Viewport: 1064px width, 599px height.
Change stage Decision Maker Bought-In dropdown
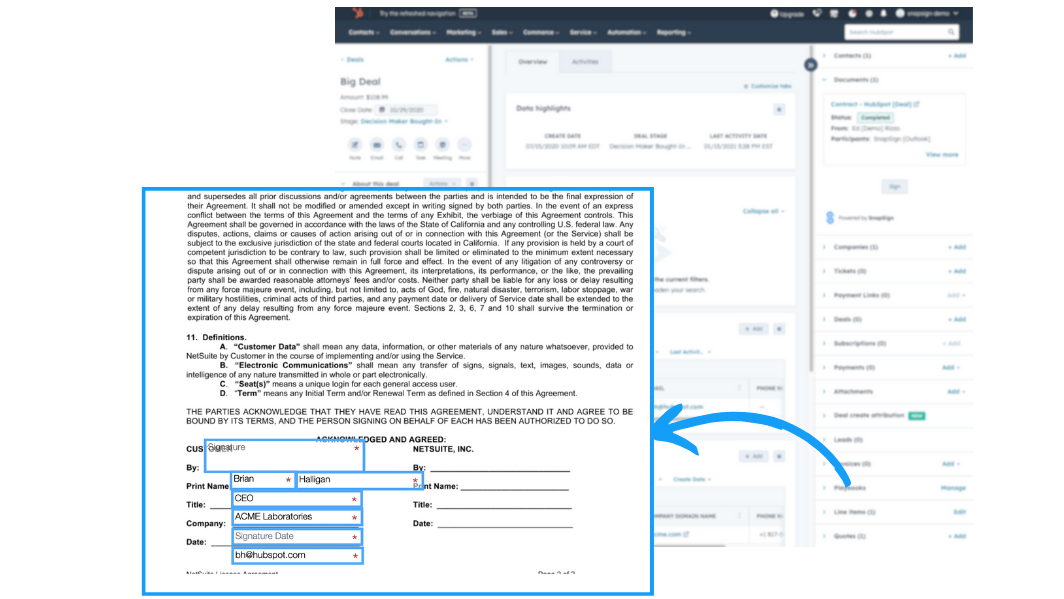[404, 121]
